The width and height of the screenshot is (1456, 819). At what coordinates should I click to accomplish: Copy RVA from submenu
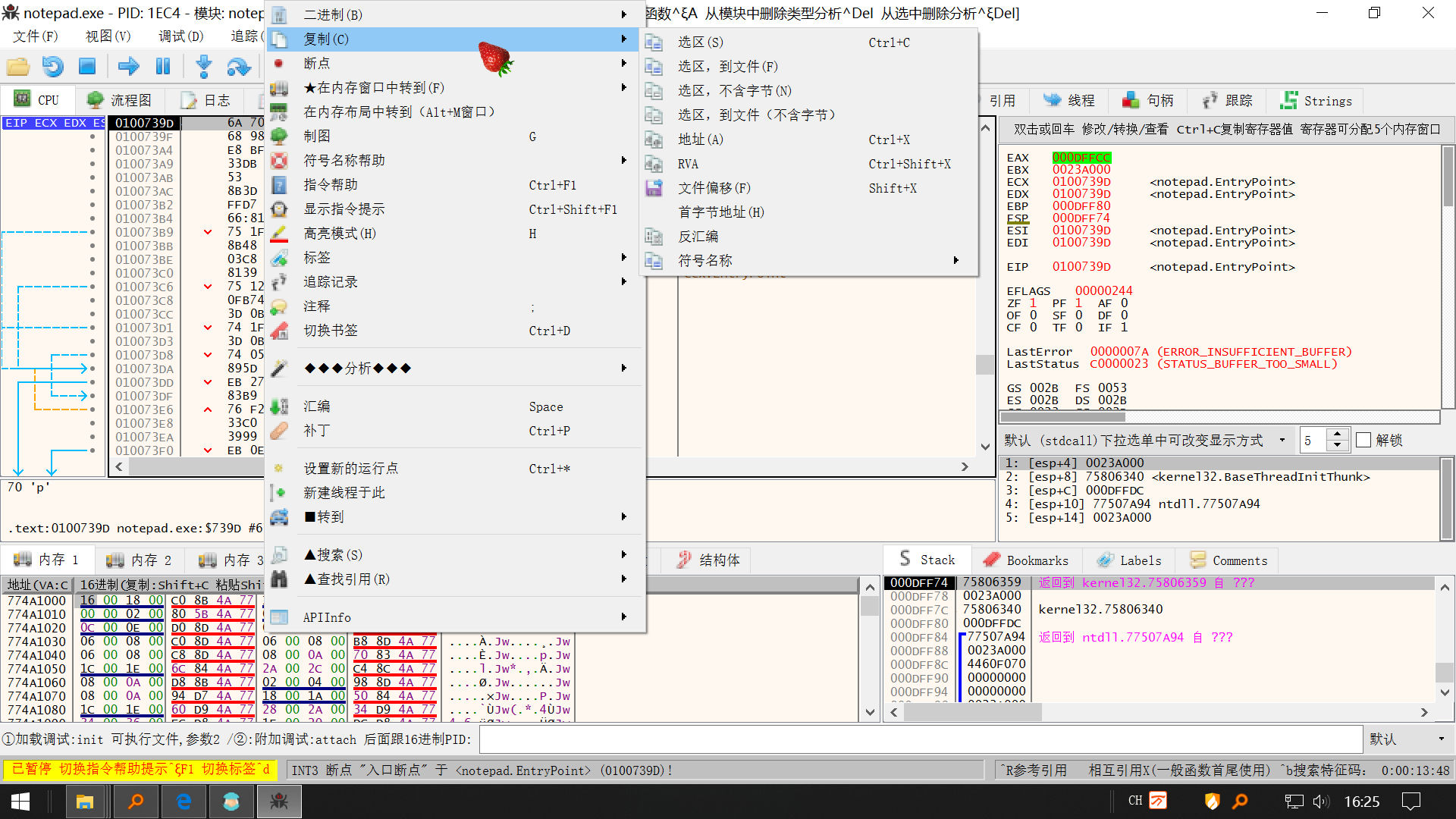pyautogui.click(x=808, y=164)
